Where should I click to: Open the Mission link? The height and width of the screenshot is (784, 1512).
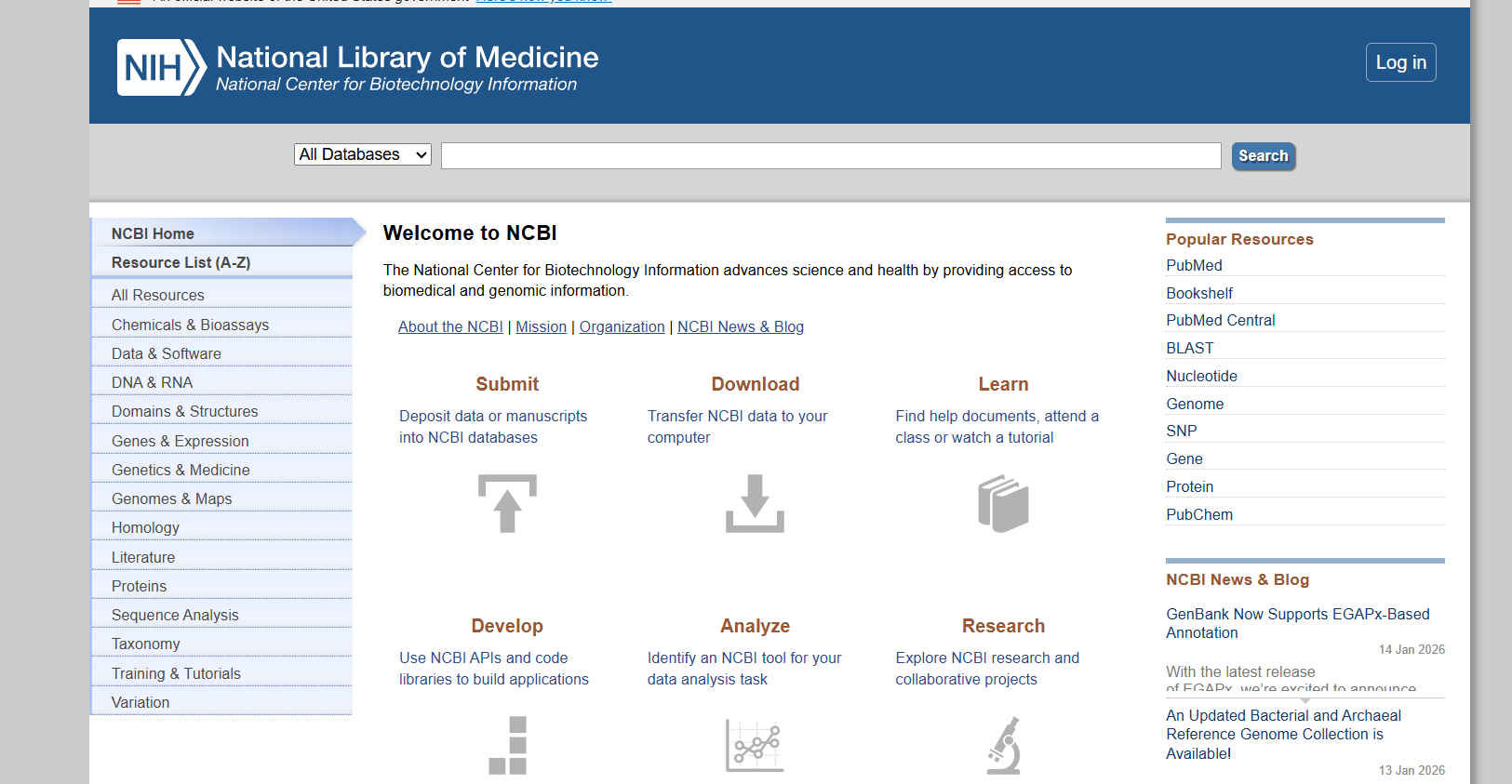point(541,326)
